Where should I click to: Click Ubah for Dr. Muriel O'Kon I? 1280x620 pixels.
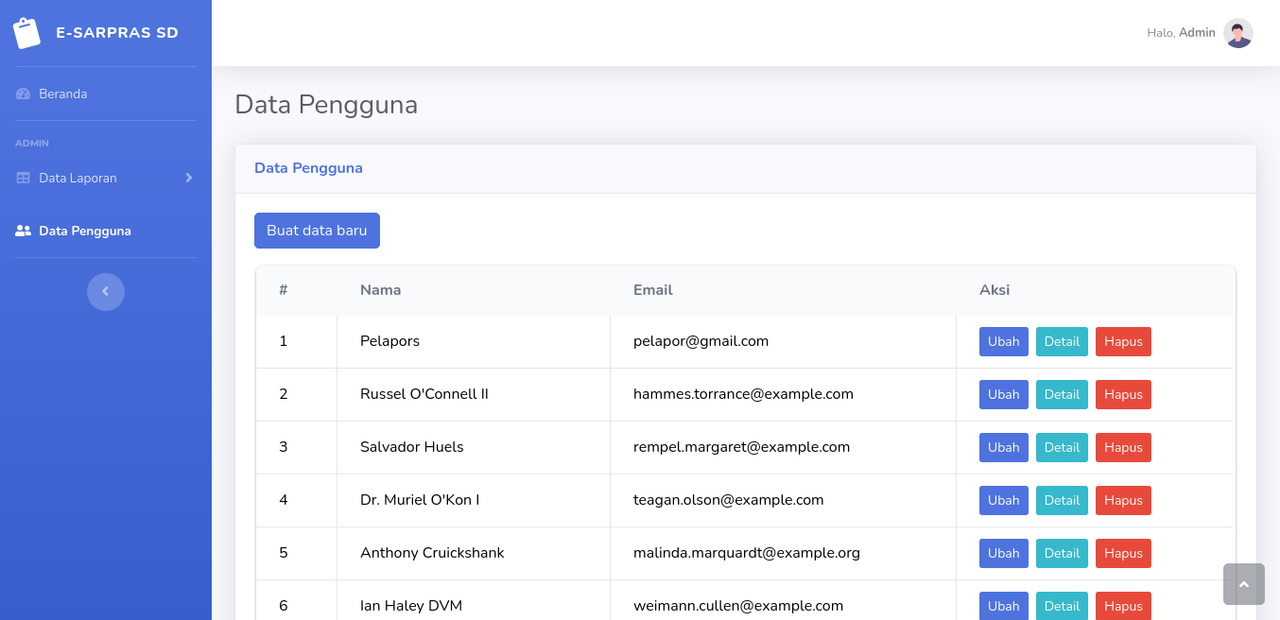1004,500
